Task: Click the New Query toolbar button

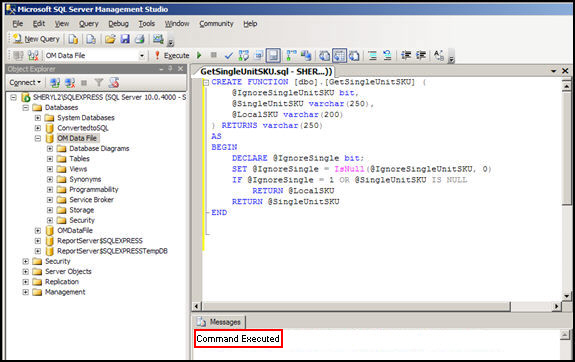Action: (x=36, y=39)
